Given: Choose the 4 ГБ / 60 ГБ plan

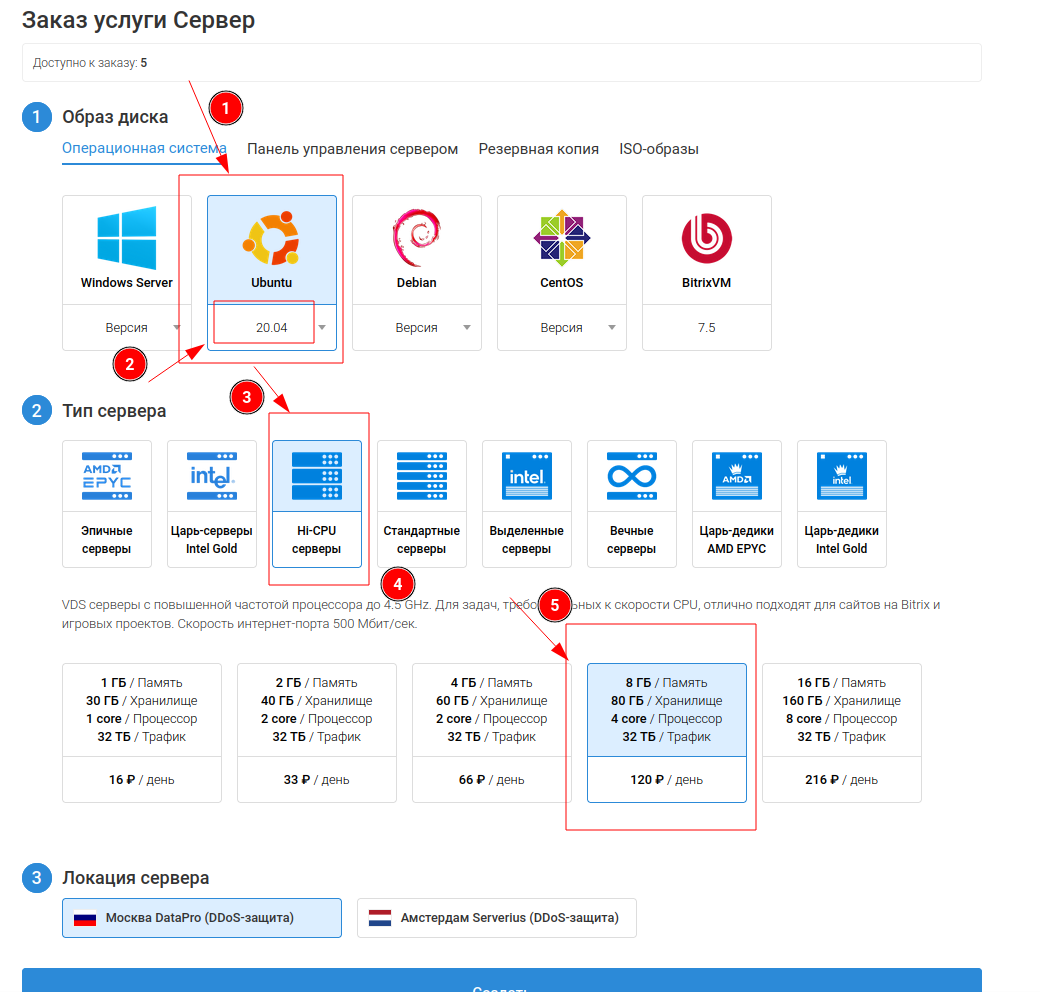Looking at the screenshot, I should tap(491, 733).
